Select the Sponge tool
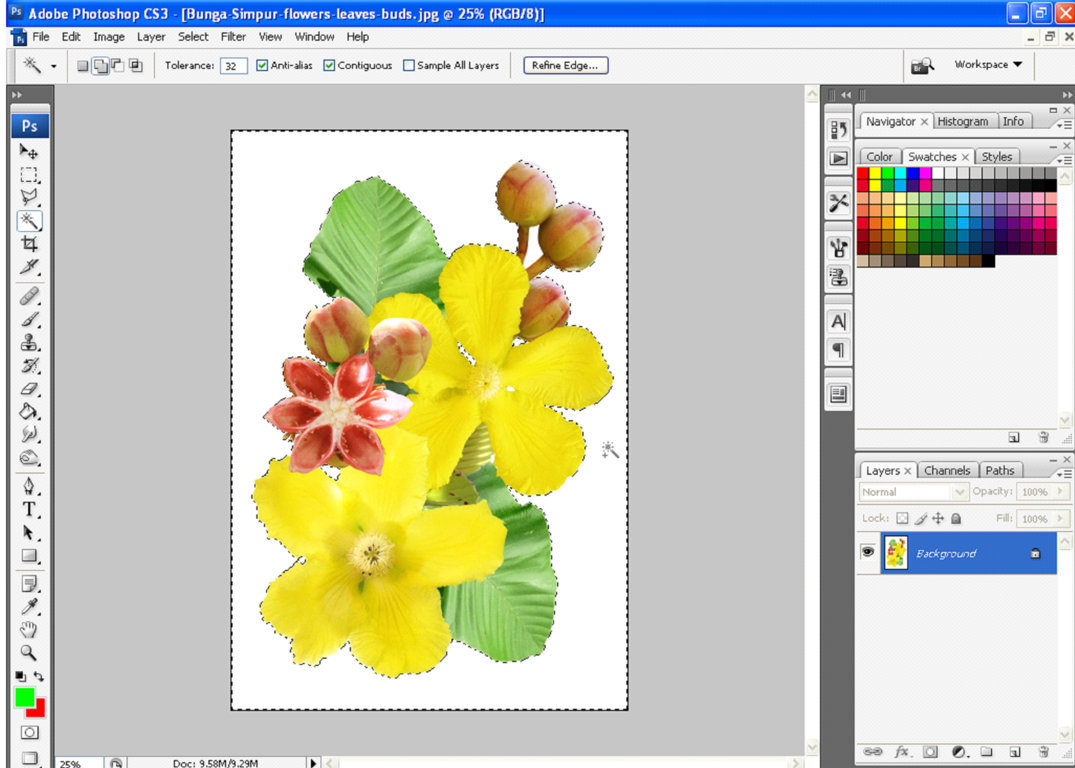Screen dimensions: 1075x768 pyautogui.click(x=29, y=457)
